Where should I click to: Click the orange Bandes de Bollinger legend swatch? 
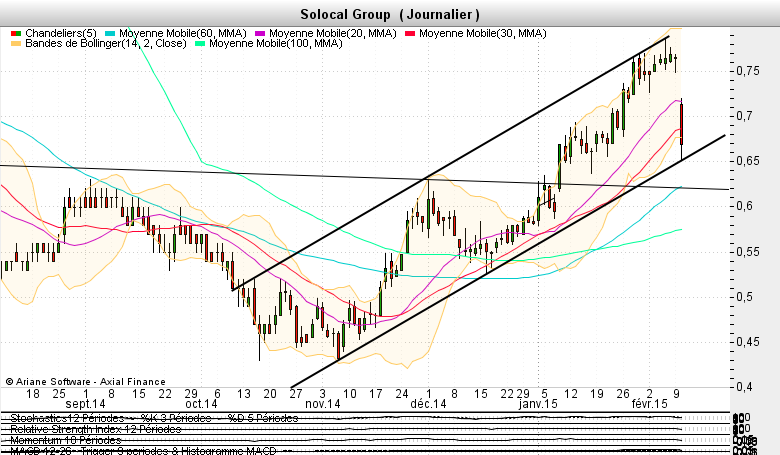[x=15, y=44]
